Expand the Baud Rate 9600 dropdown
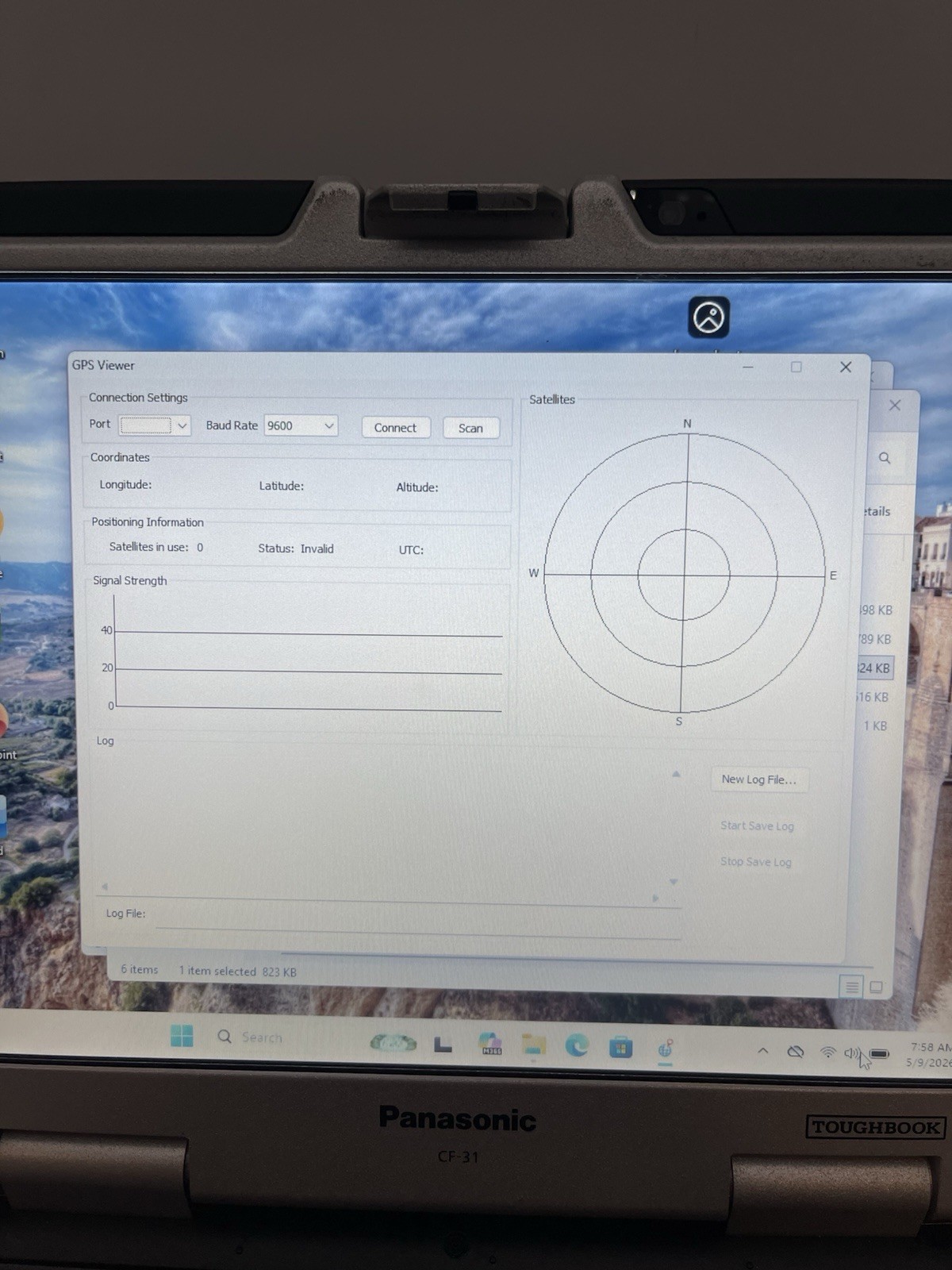The image size is (952, 1270). [301, 425]
